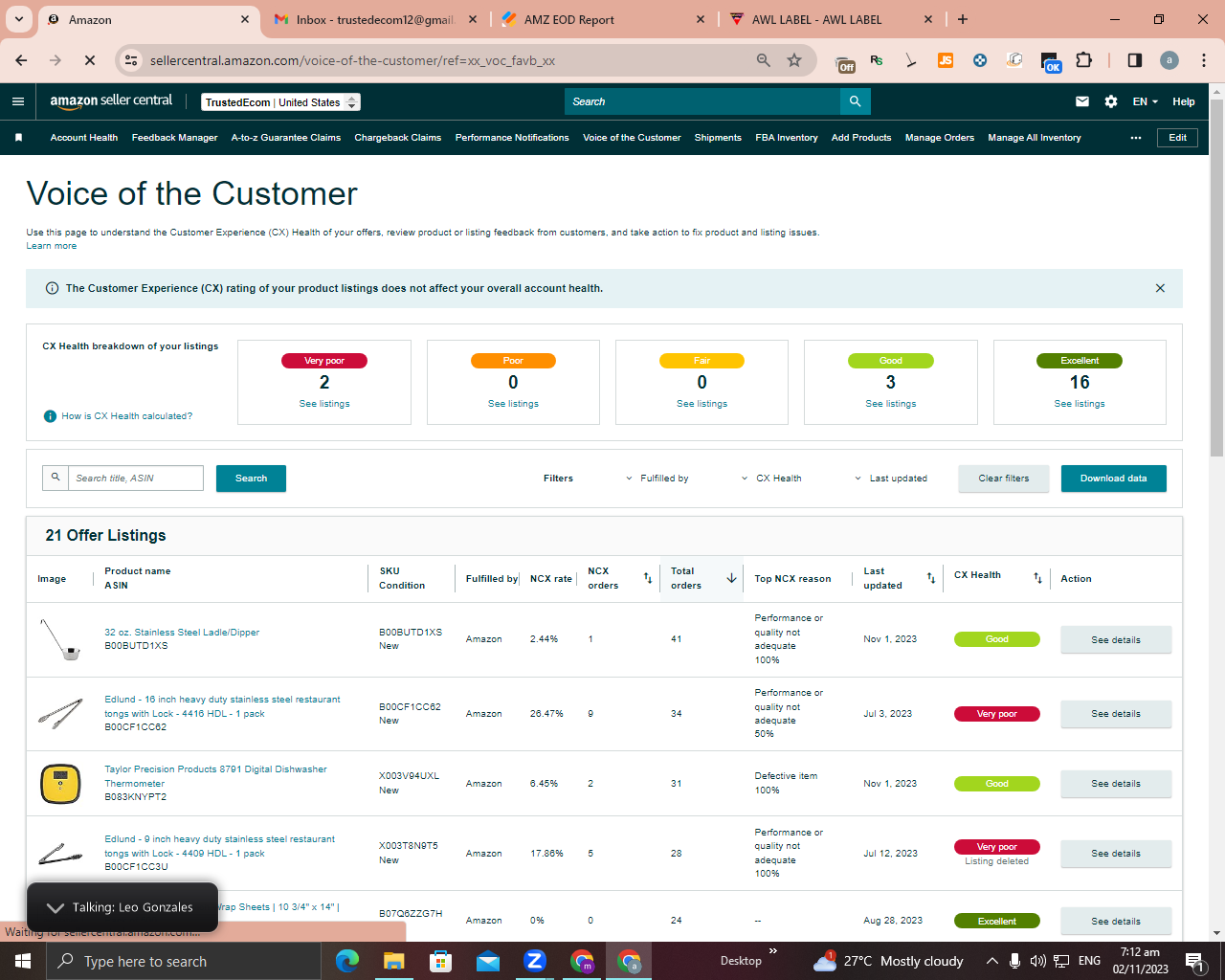1225x980 pixels.
Task: Open Account Health in the navigation bar
Action: pos(84,138)
